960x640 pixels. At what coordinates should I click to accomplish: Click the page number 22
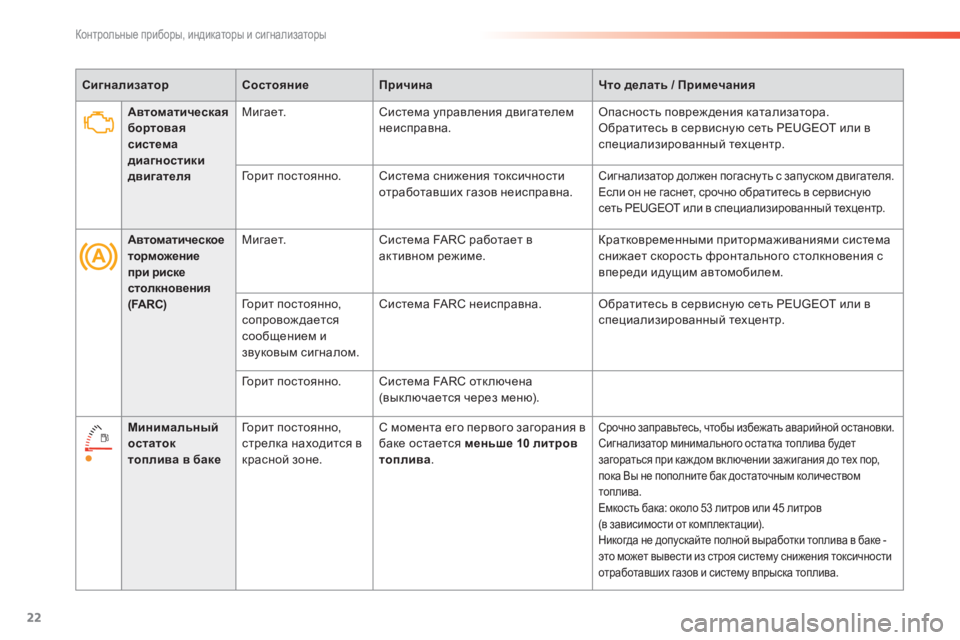[x=34, y=617]
